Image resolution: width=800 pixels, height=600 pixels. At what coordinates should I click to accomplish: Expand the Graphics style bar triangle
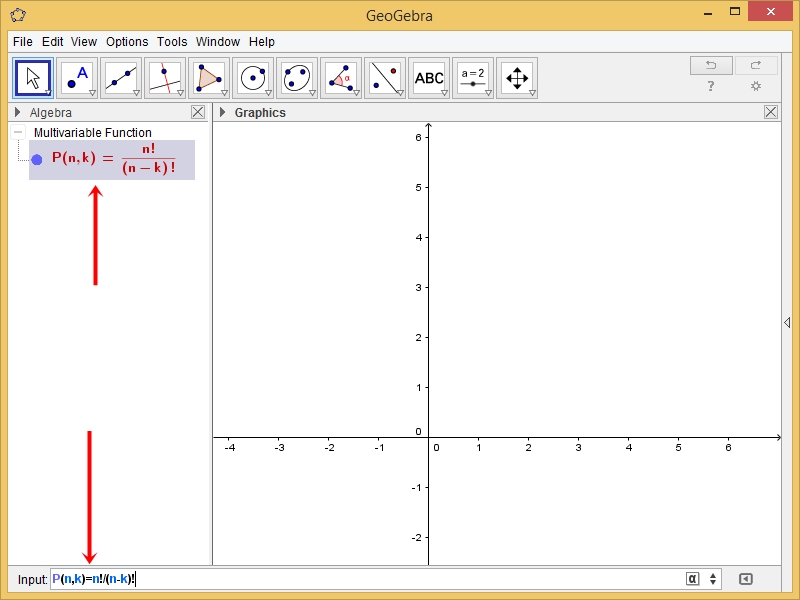point(222,112)
